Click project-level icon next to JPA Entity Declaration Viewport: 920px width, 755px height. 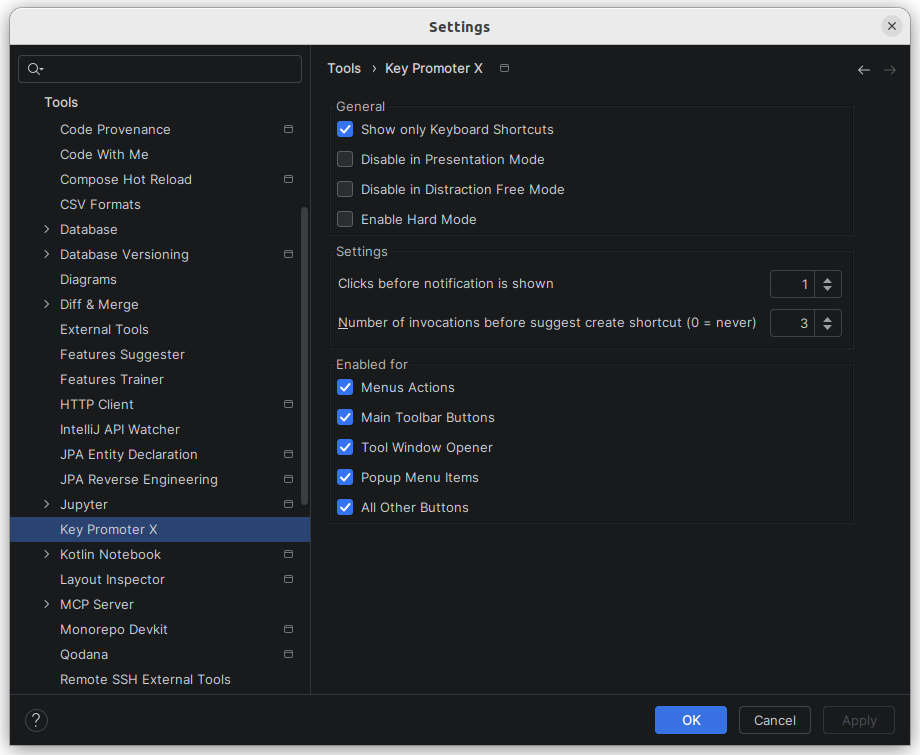coord(288,454)
